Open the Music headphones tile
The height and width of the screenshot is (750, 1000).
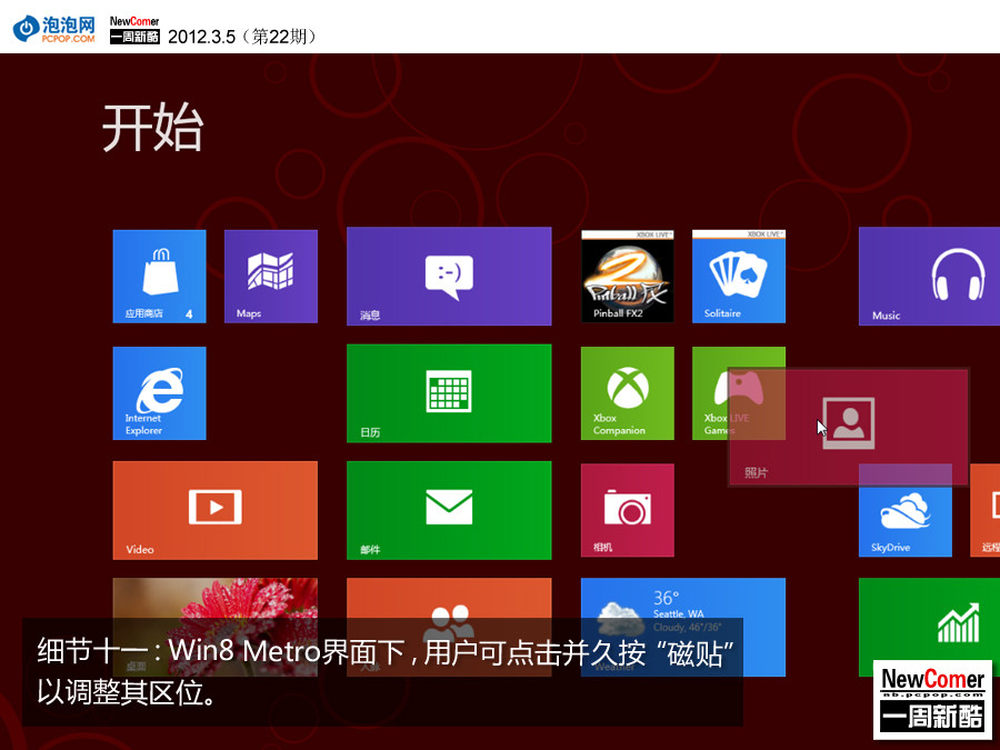928,276
